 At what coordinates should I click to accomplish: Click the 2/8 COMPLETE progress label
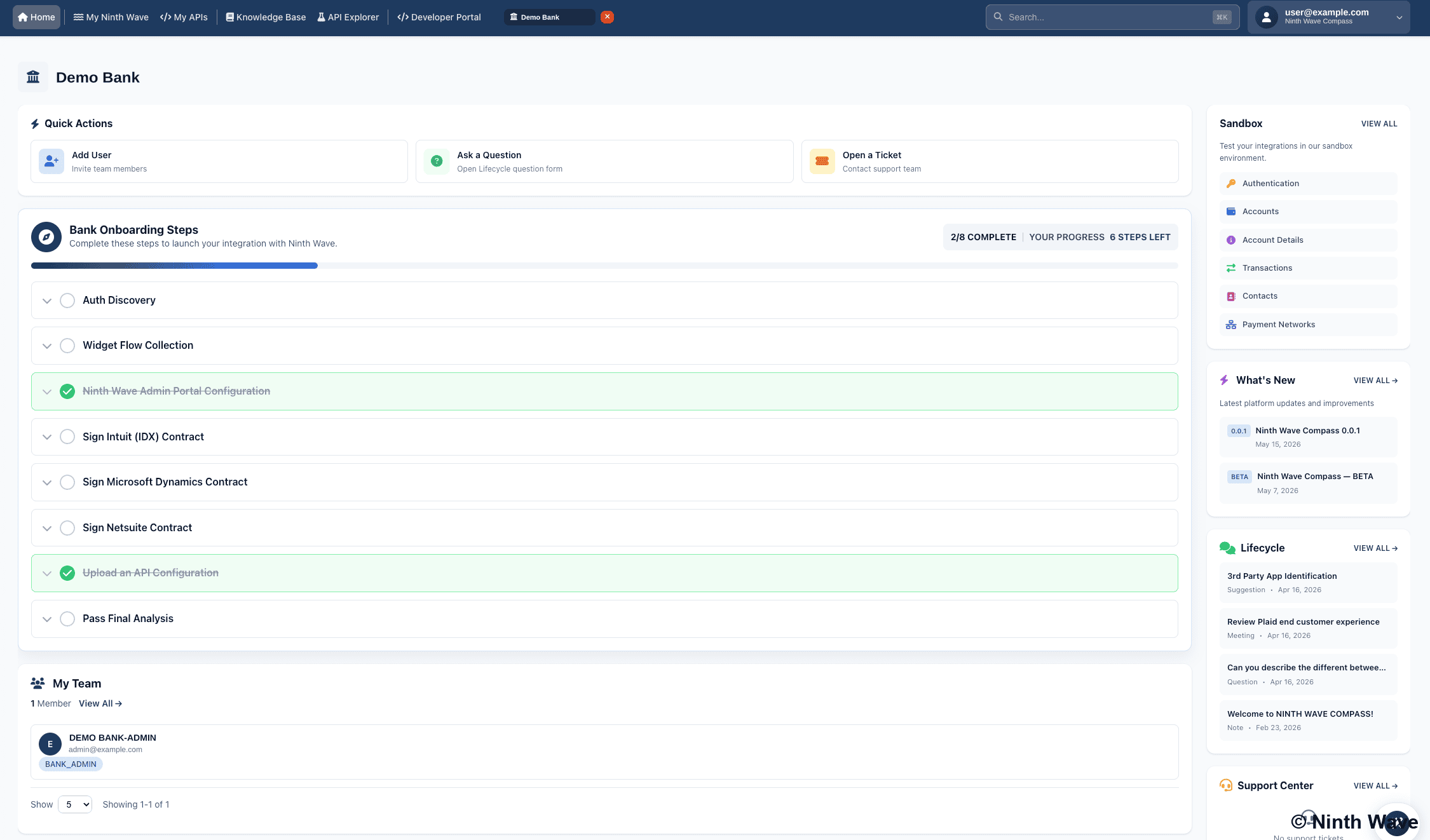click(983, 237)
